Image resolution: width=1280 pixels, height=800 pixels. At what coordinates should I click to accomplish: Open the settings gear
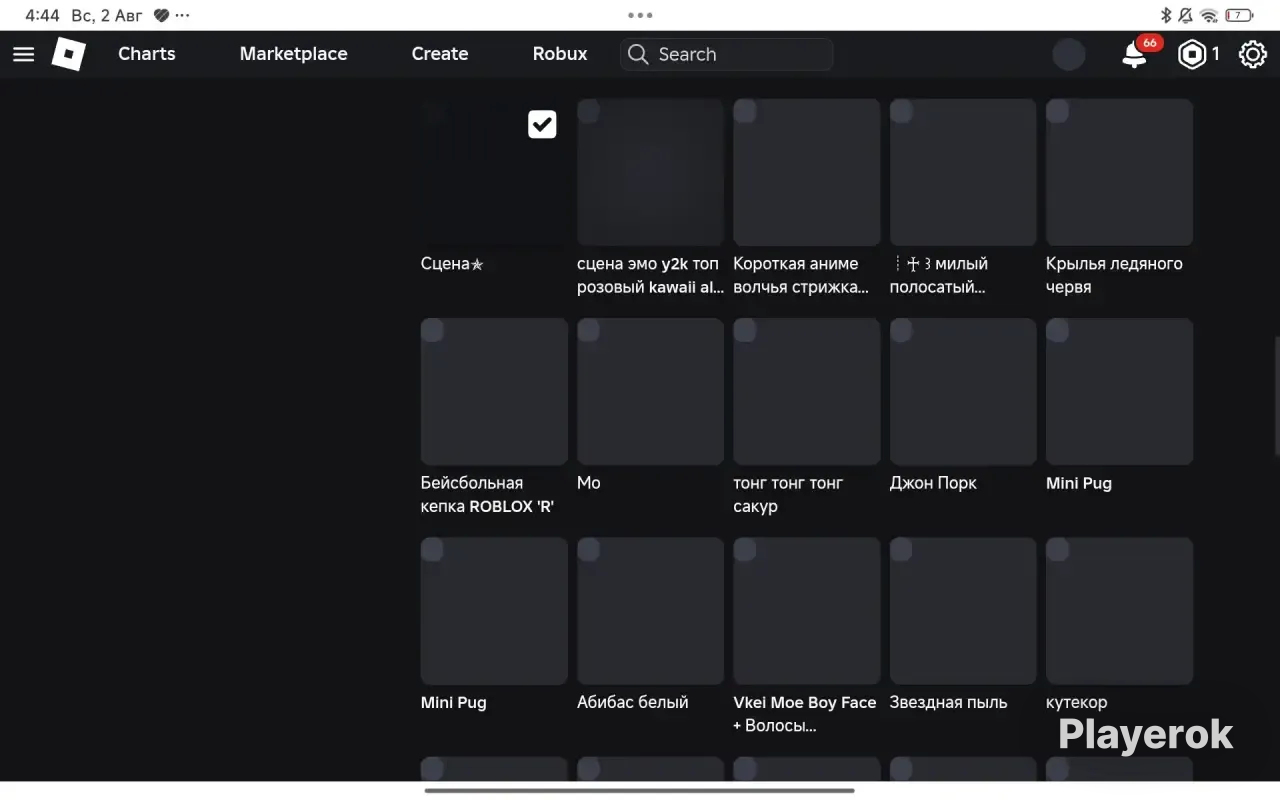pyautogui.click(x=1253, y=54)
